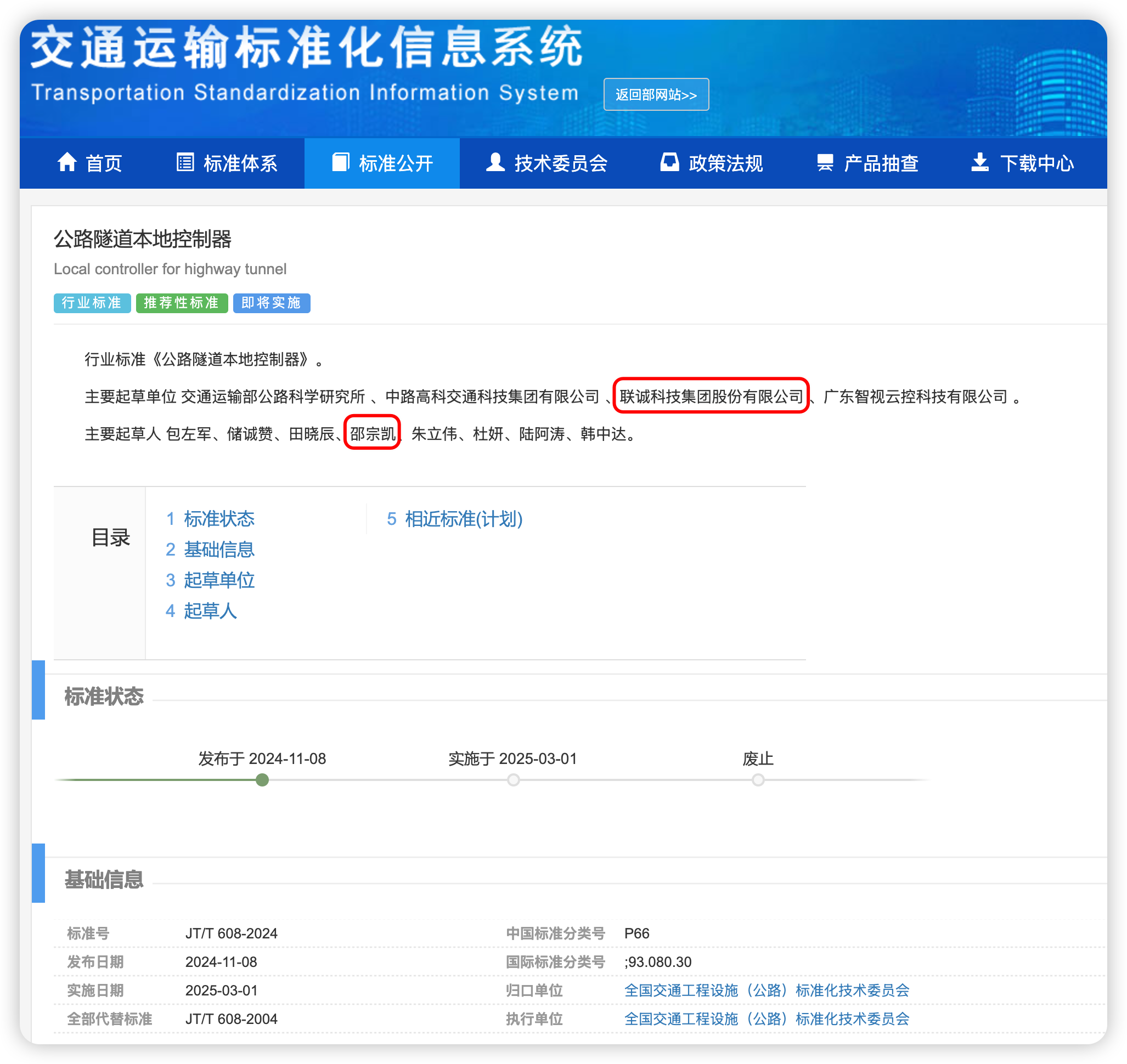The width and height of the screenshot is (1127, 1064).
Task: Click the board icon beside 产品抽查
Action: pyautogui.click(x=826, y=163)
